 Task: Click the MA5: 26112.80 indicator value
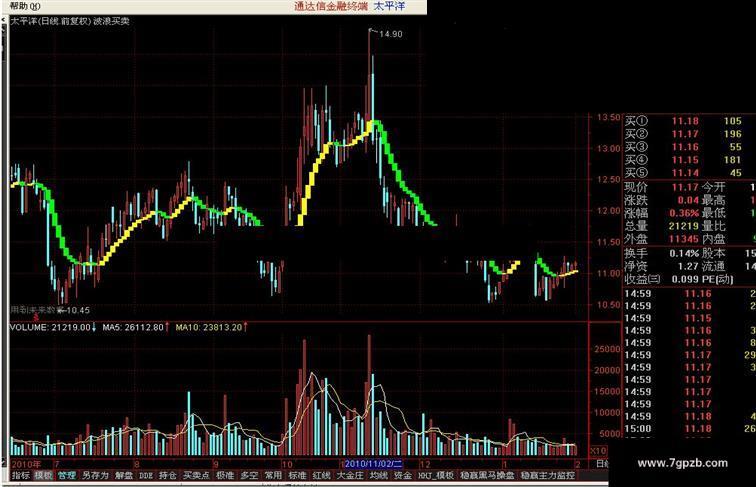[133, 327]
